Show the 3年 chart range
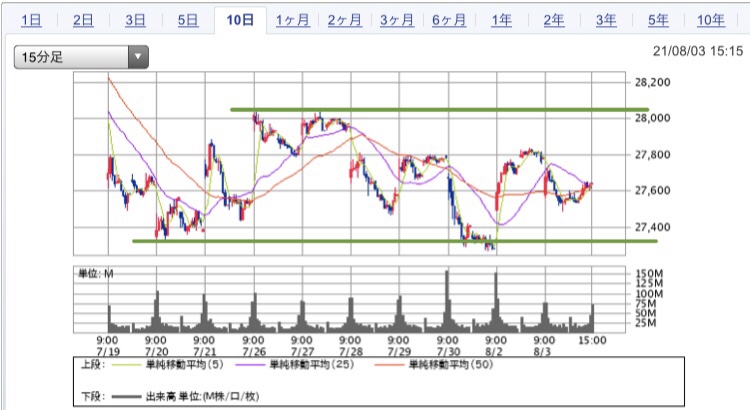Image resolution: width=750 pixels, height=410 pixels. point(606,20)
